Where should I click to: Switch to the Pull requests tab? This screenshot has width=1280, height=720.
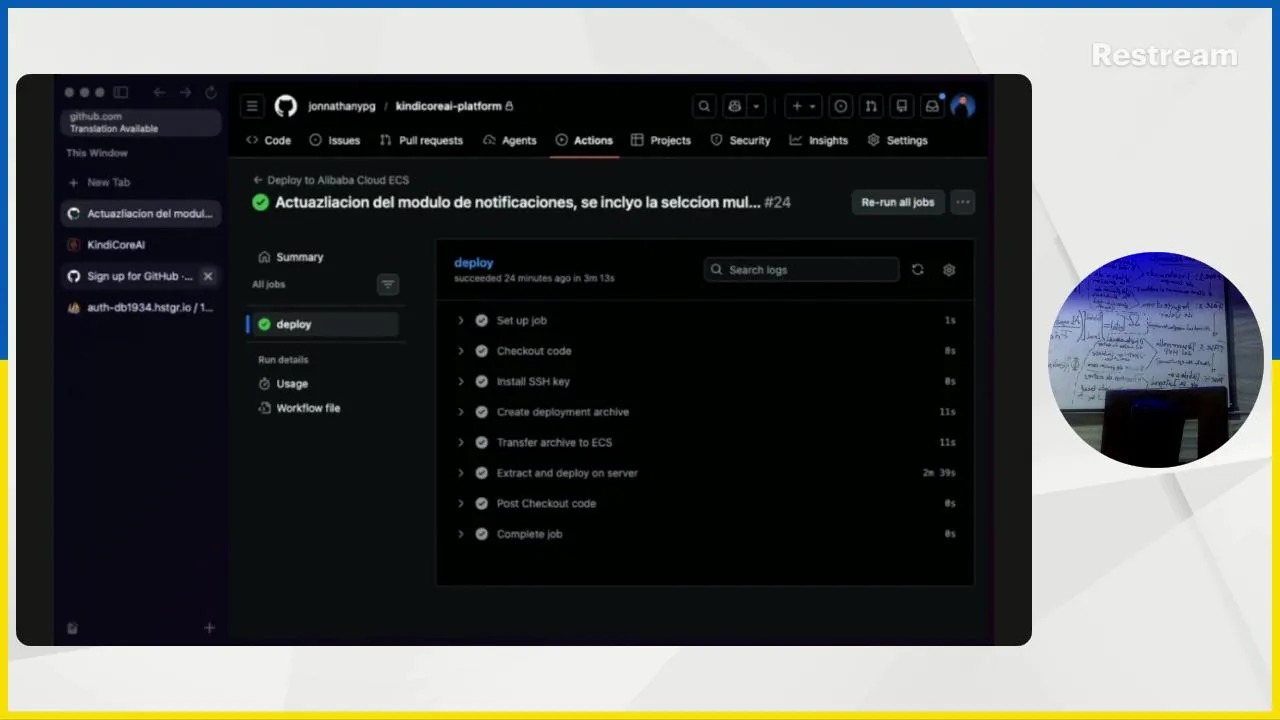421,141
